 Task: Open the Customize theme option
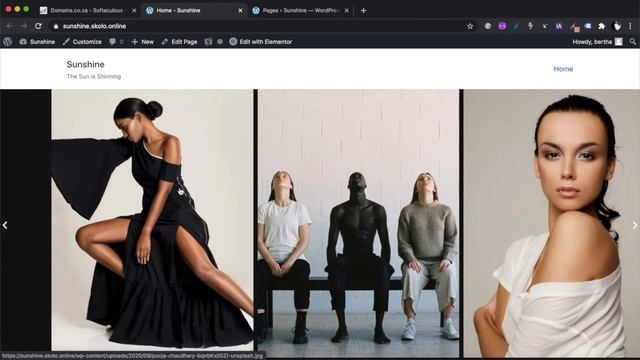pos(82,42)
